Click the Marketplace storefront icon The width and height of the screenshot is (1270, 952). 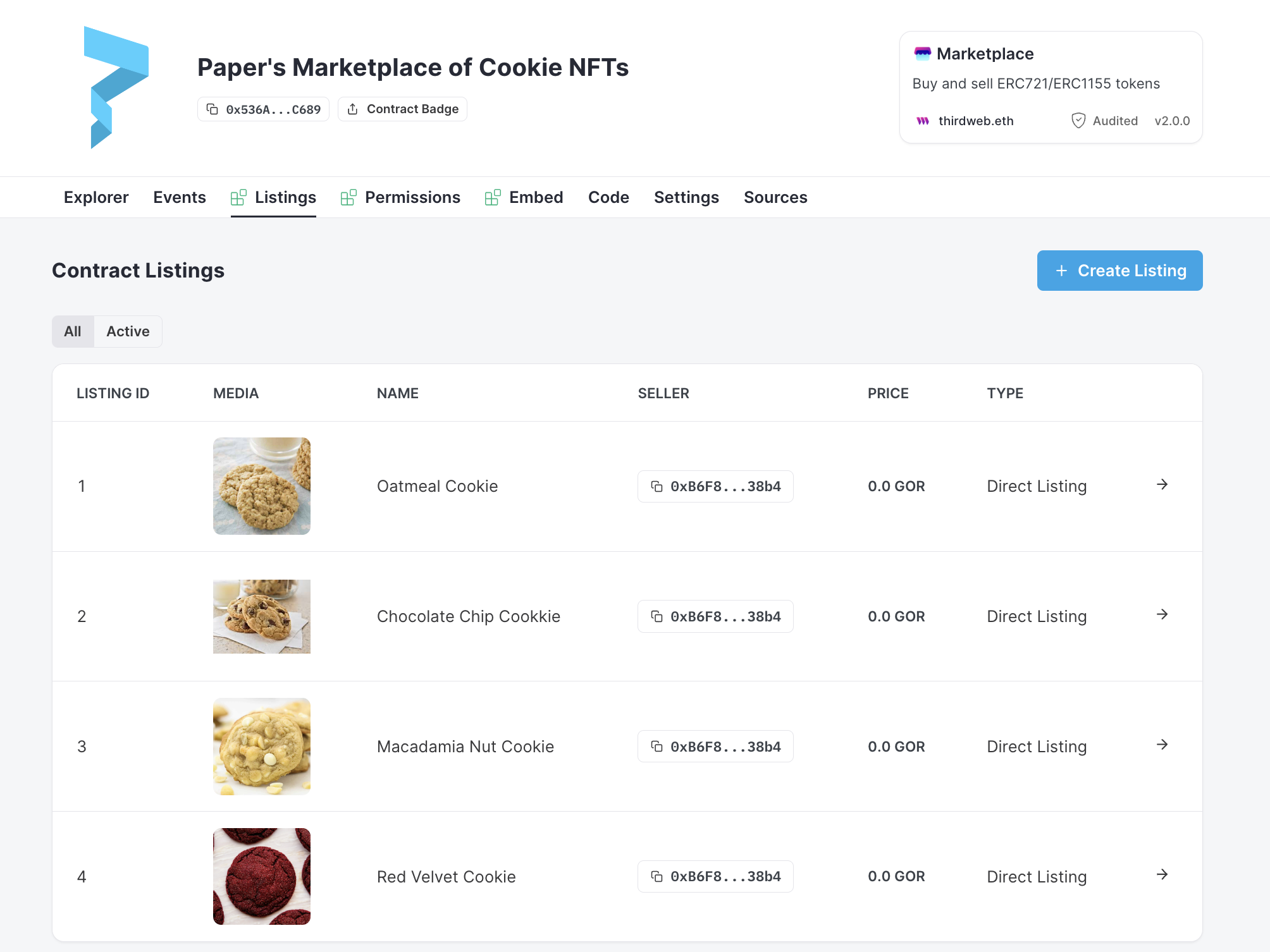922,53
